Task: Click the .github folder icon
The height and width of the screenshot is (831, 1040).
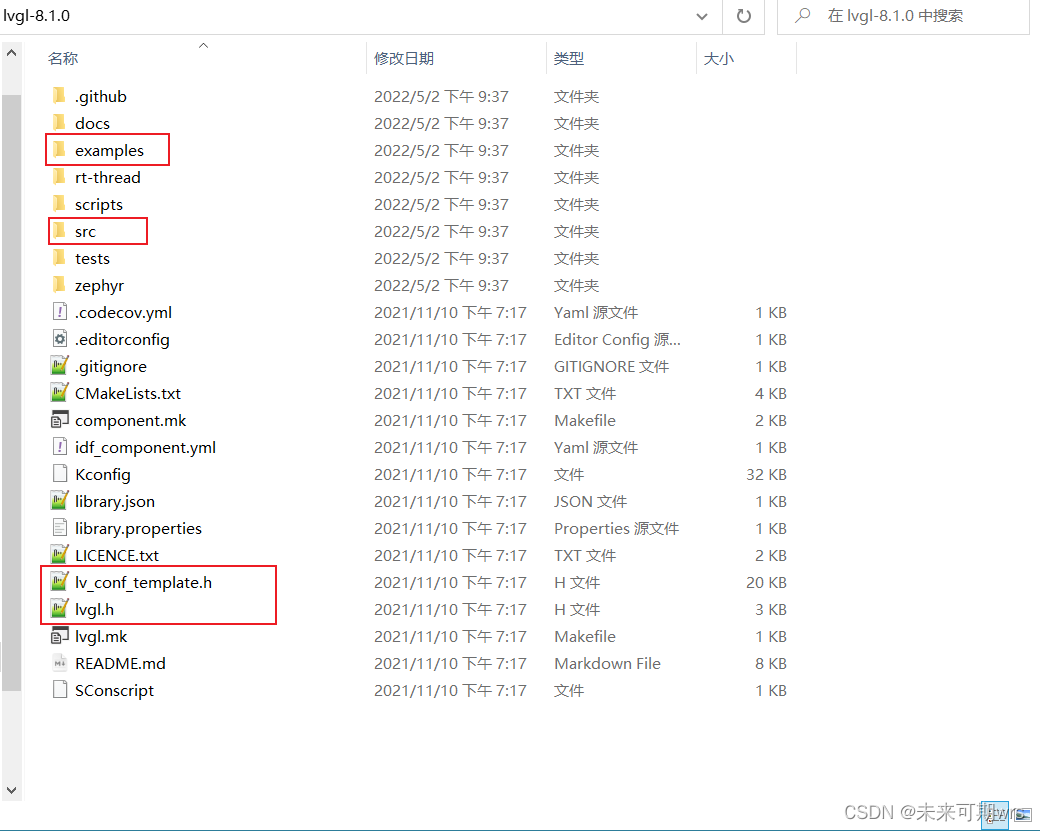Action: tap(59, 96)
